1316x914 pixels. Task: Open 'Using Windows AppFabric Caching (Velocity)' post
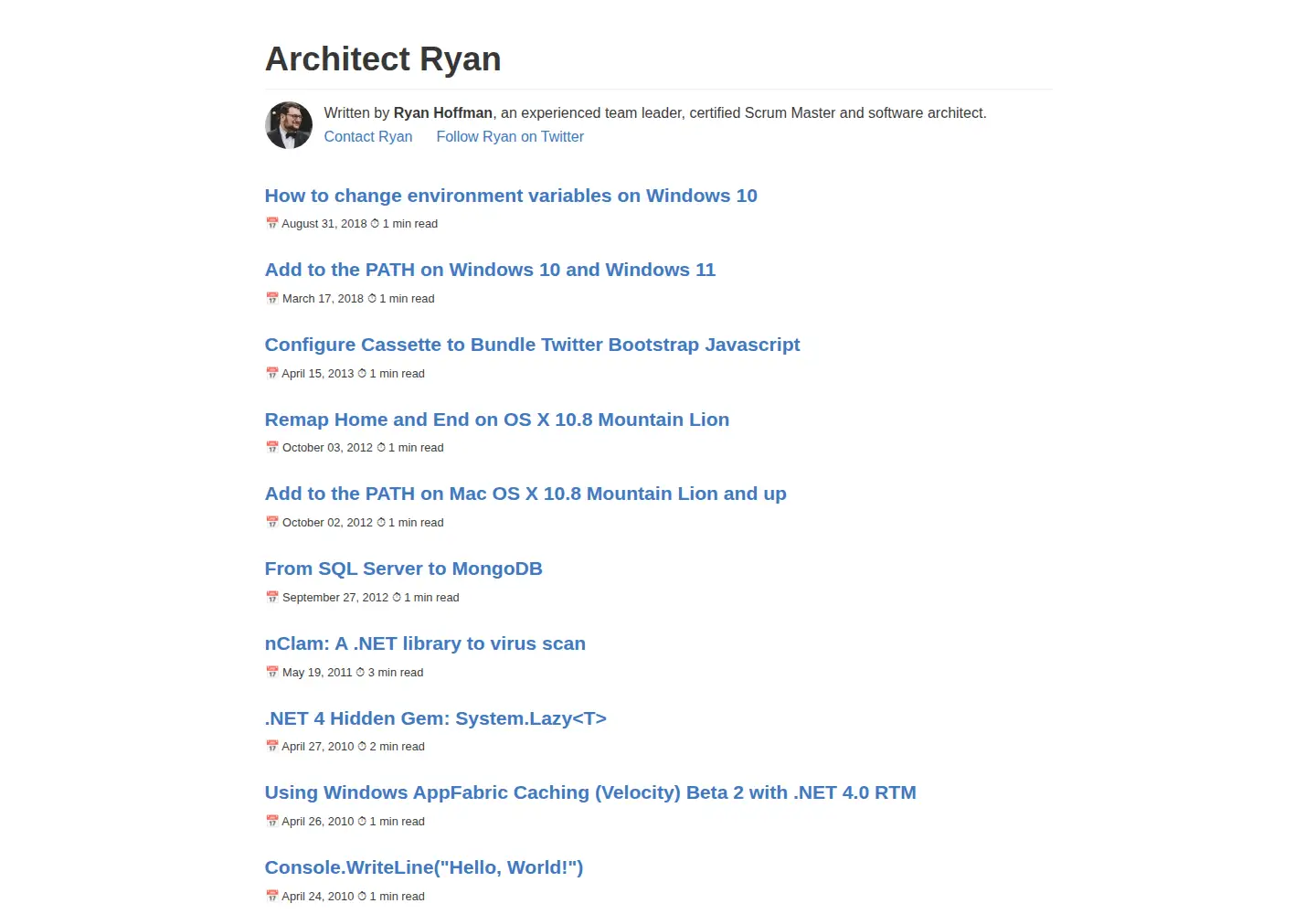point(590,792)
